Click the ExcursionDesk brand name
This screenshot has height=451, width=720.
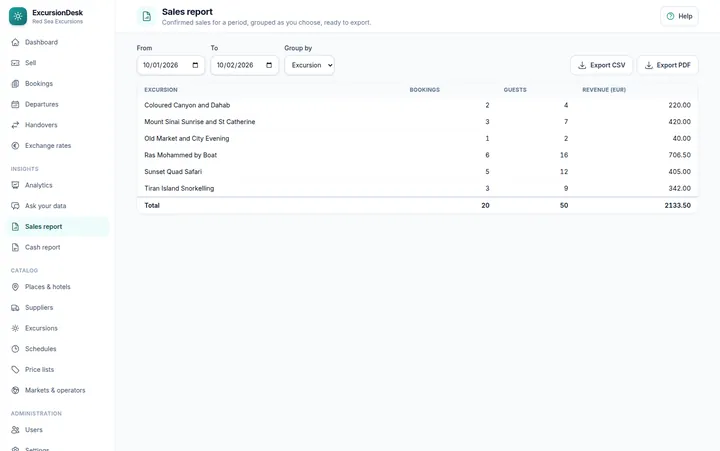(x=57, y=12)
